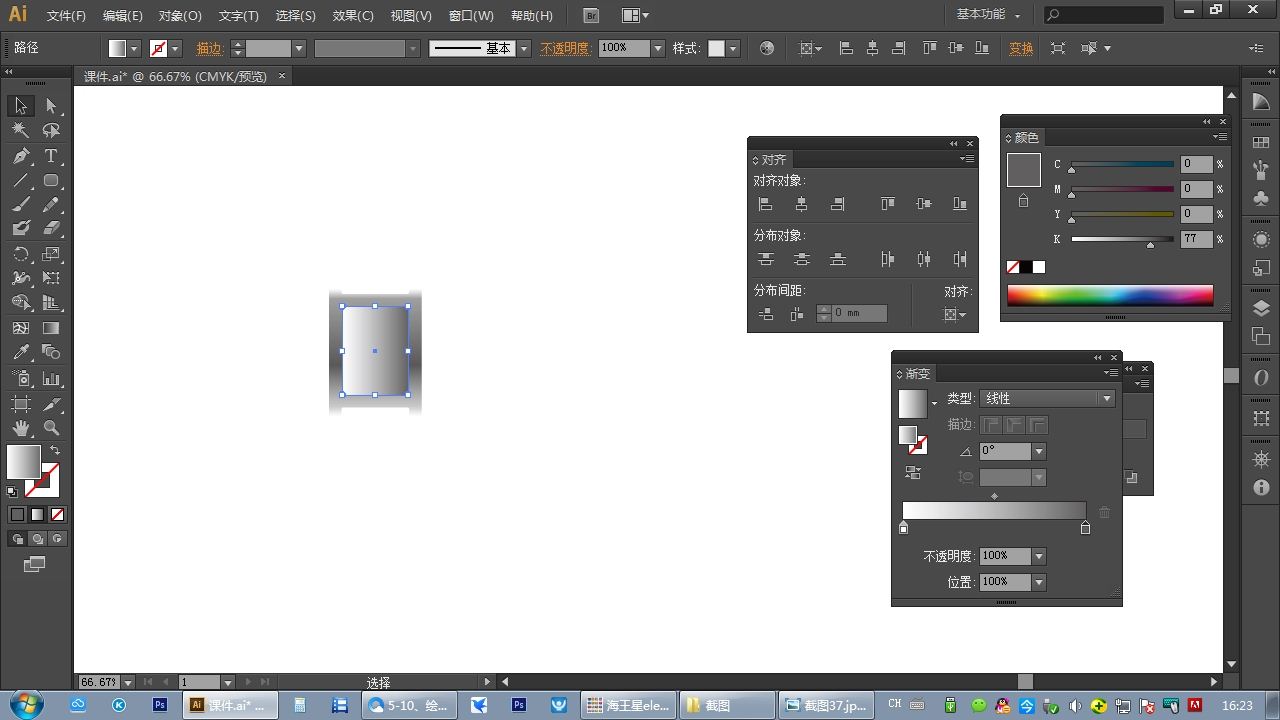Select the Pen tool in the toolbox

[x=20, y=156]
